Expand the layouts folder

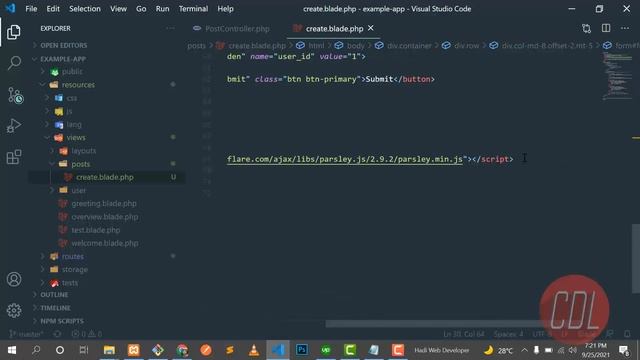[84, 151]
